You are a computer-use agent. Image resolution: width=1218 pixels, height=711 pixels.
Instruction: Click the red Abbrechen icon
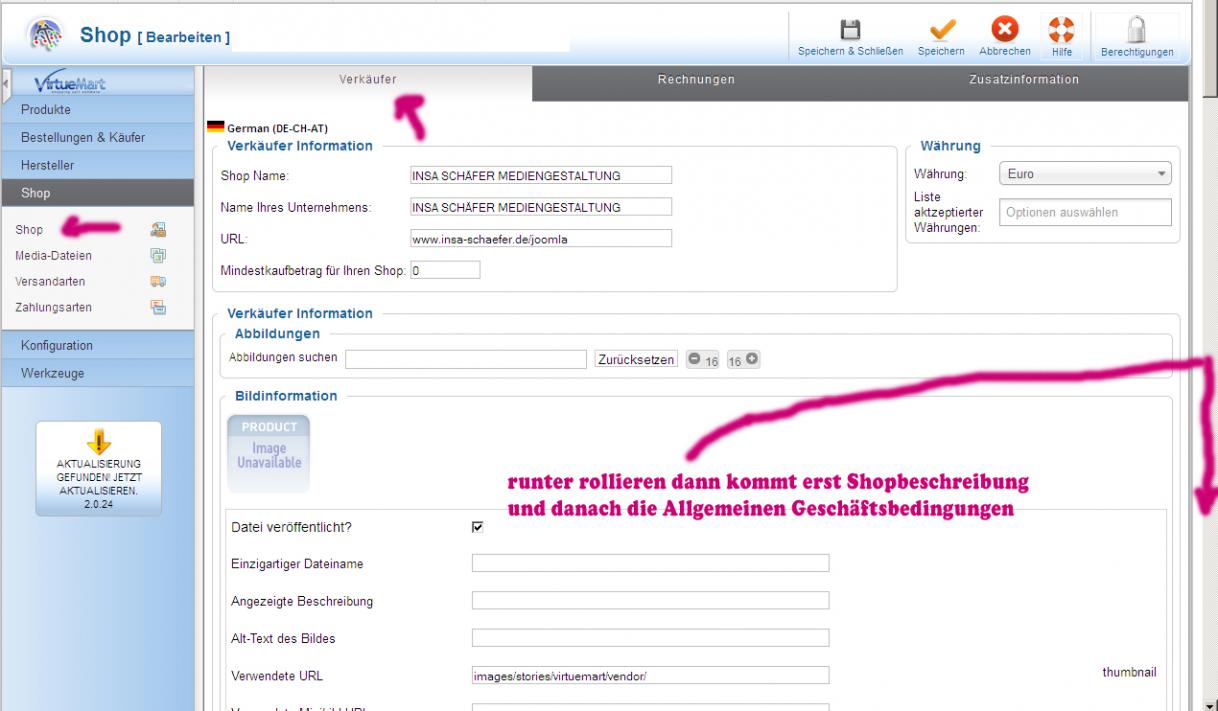pos(1005,31)
